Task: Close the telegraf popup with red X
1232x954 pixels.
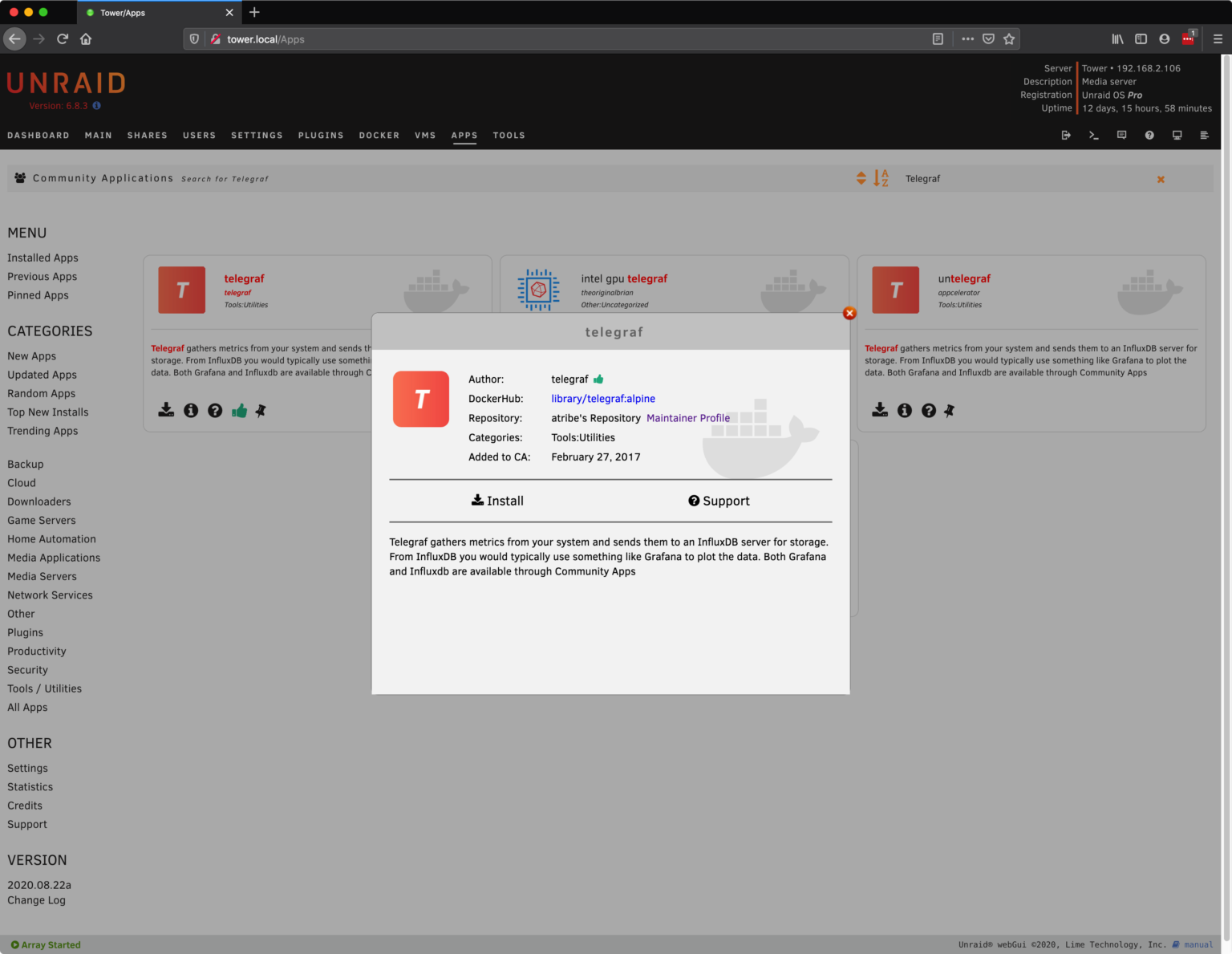Action: click(849, 313)
